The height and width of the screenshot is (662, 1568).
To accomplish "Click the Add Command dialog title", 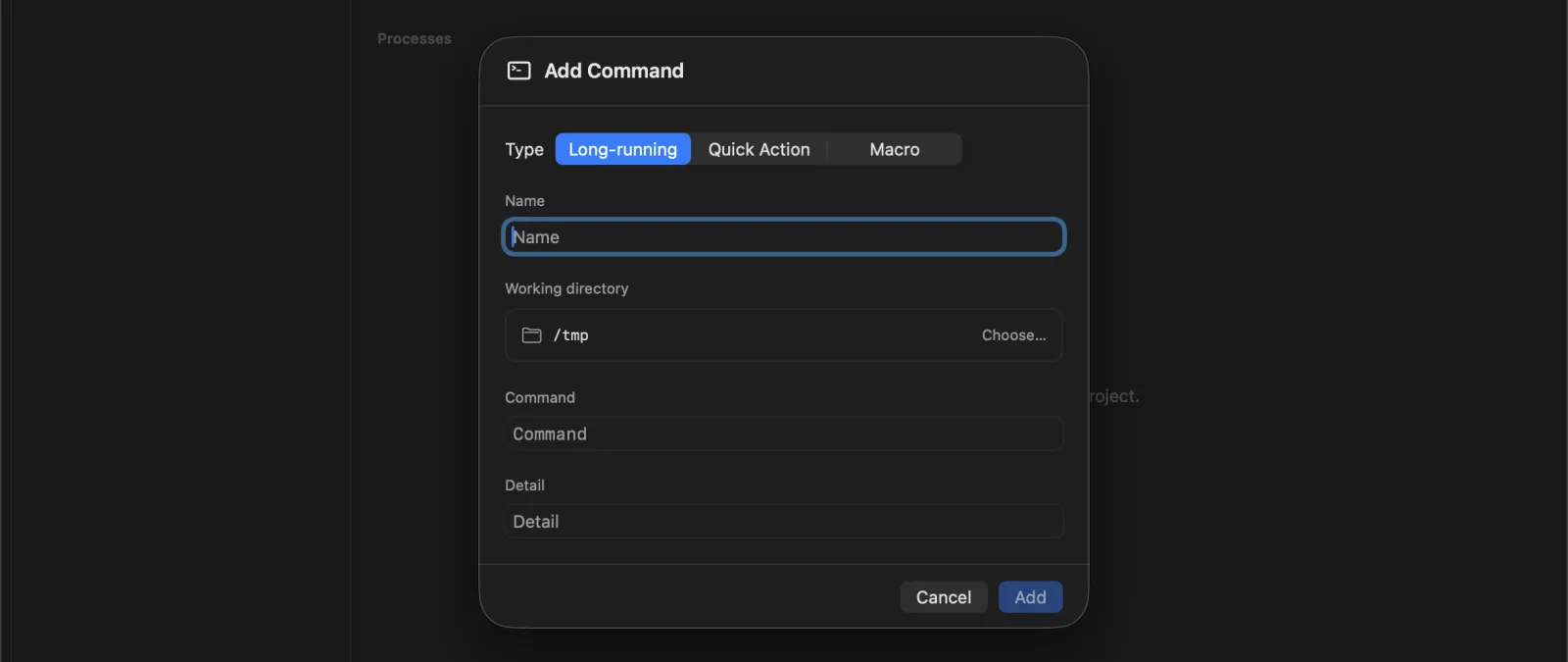I will [614, 71].
